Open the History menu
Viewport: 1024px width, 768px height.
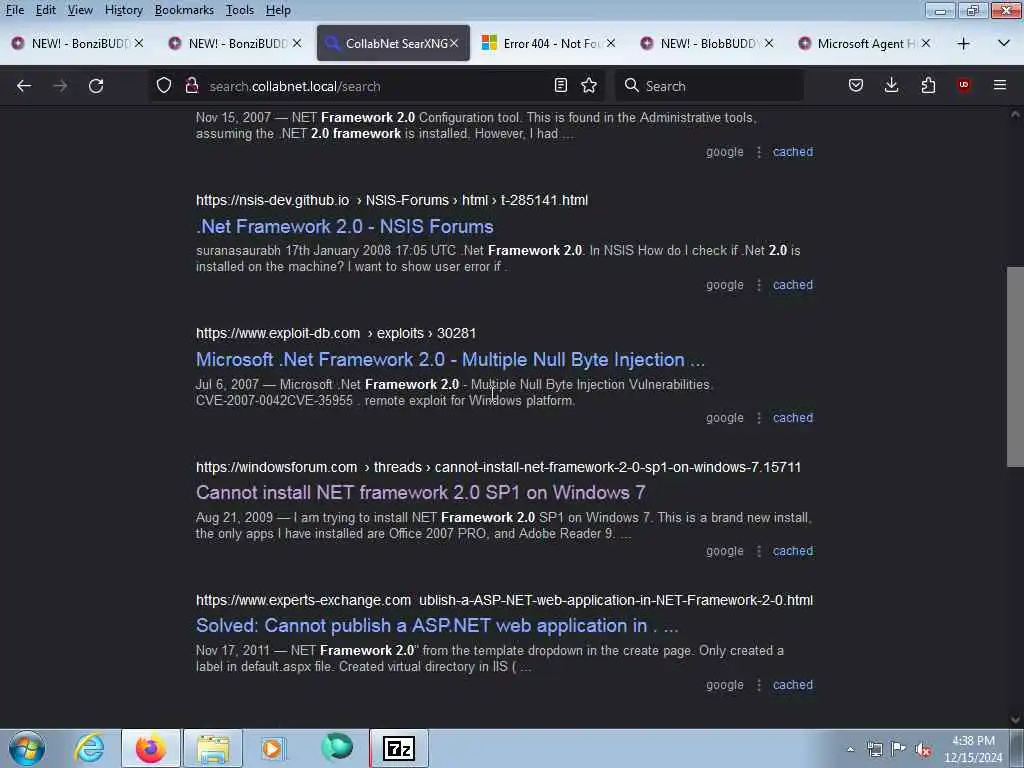[123, 10]
